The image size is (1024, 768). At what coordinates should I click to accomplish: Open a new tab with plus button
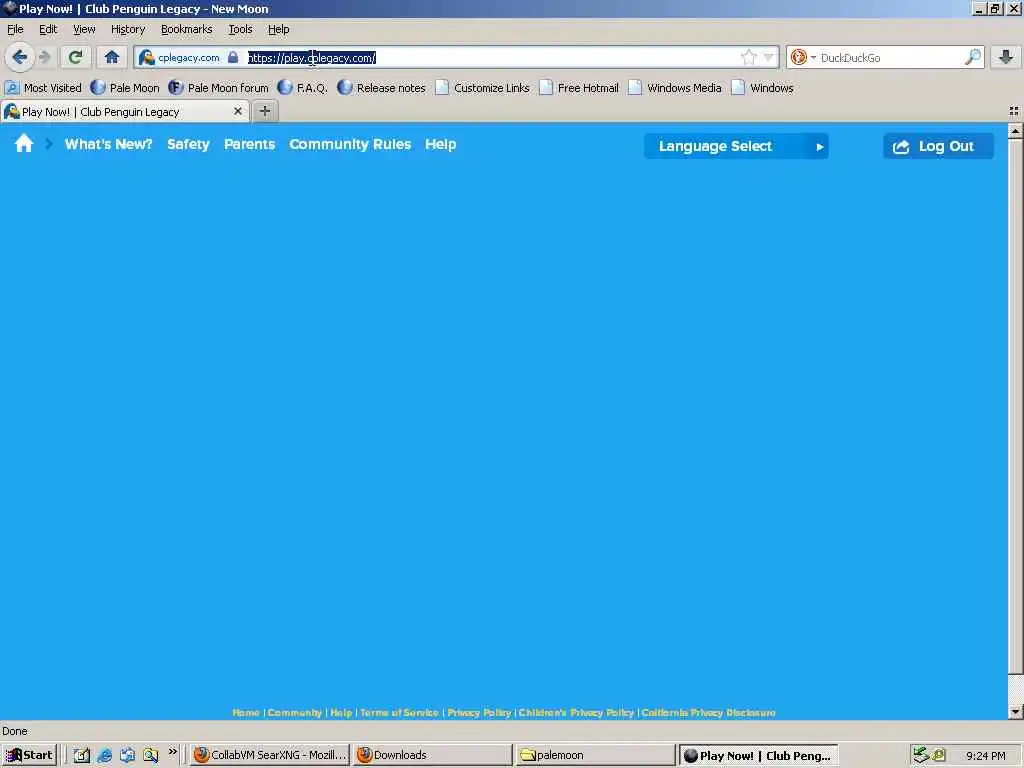264,112
